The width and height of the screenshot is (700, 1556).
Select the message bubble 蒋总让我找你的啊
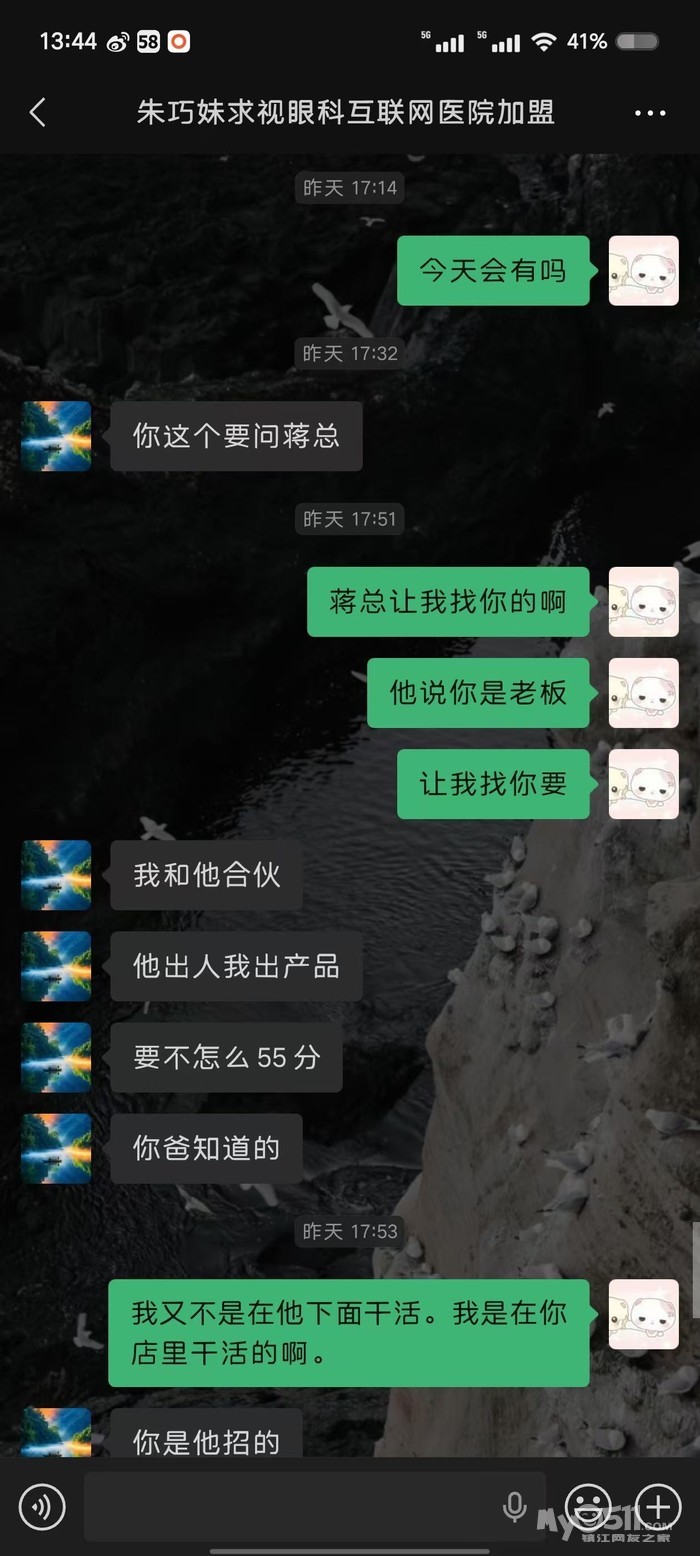[448, 602]
